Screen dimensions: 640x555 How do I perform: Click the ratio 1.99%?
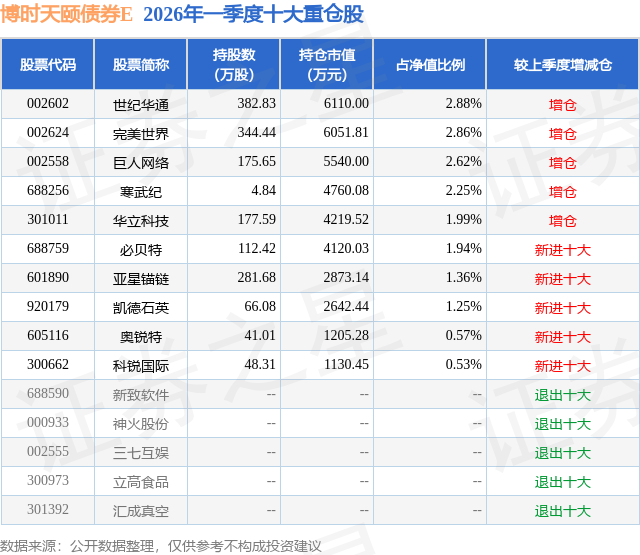click(x=464, y=220)
